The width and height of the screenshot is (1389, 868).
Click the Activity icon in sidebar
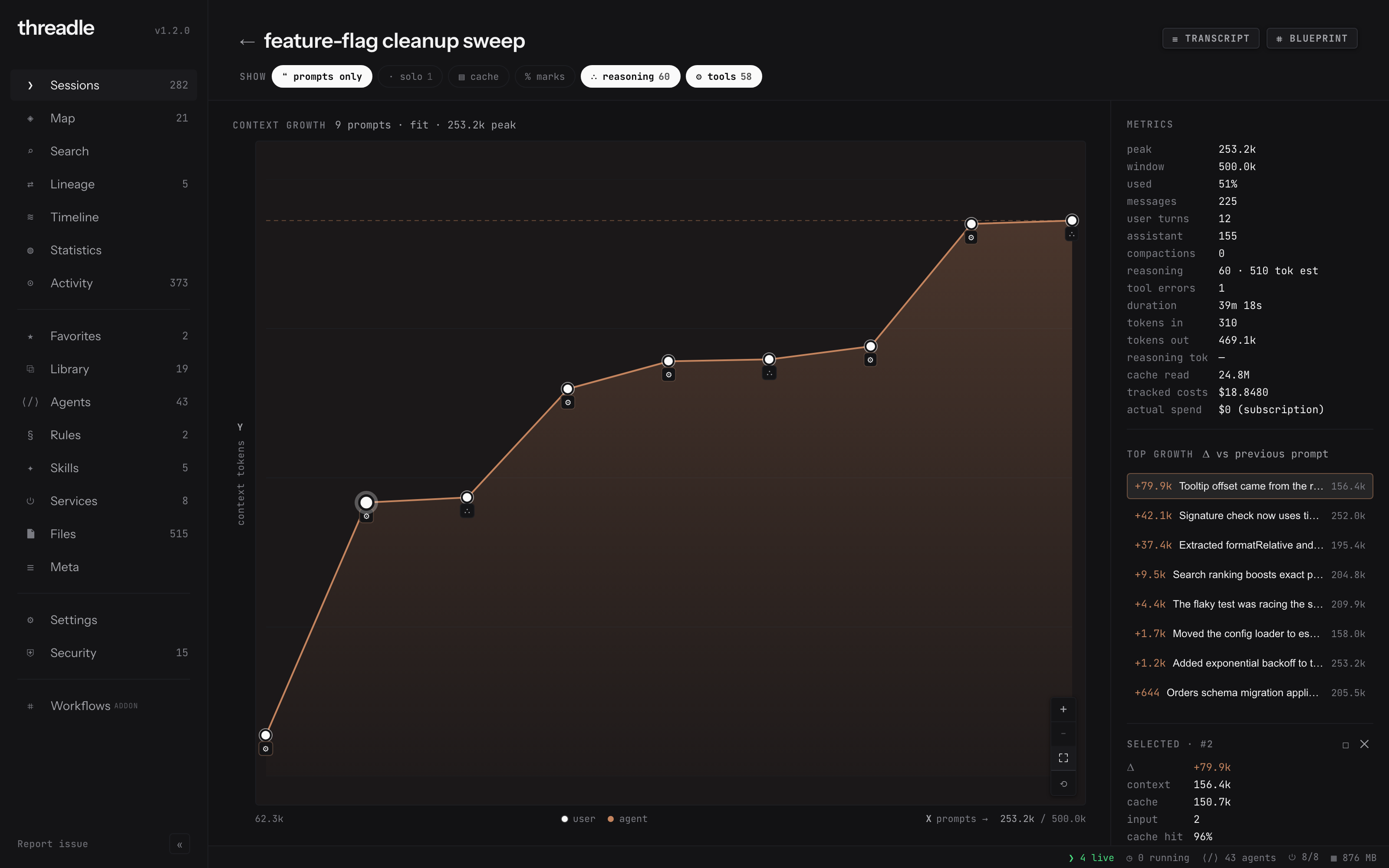click(x=30, y=283)
